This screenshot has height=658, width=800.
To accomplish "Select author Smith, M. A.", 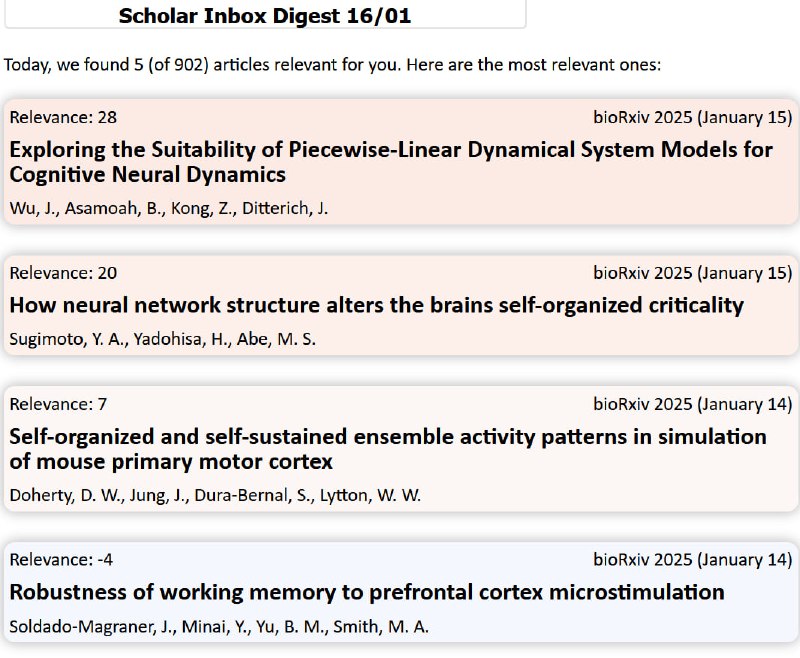I will pyautogui.click(x=381, y=626).
